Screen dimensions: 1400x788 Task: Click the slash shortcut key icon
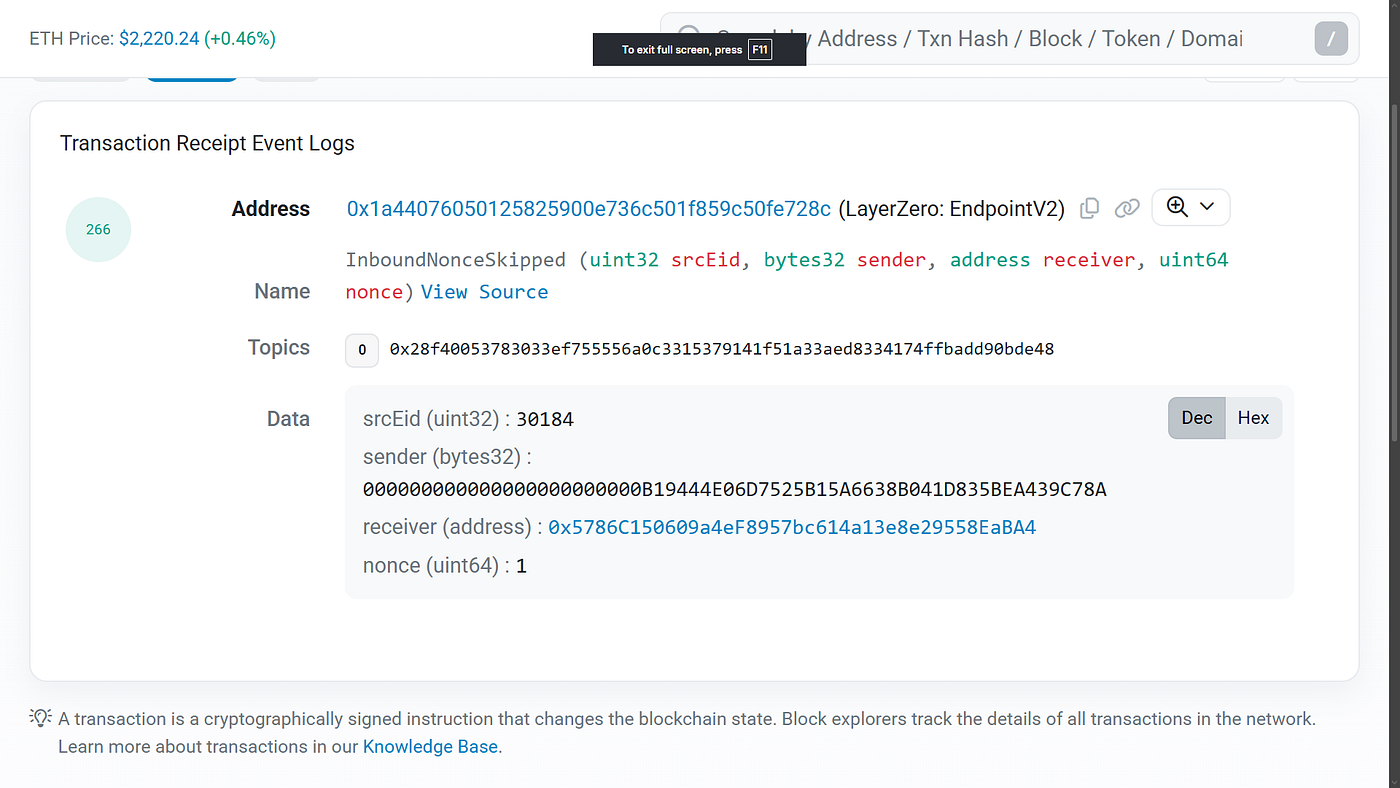pyautogui.click(x=1331, y=39)
